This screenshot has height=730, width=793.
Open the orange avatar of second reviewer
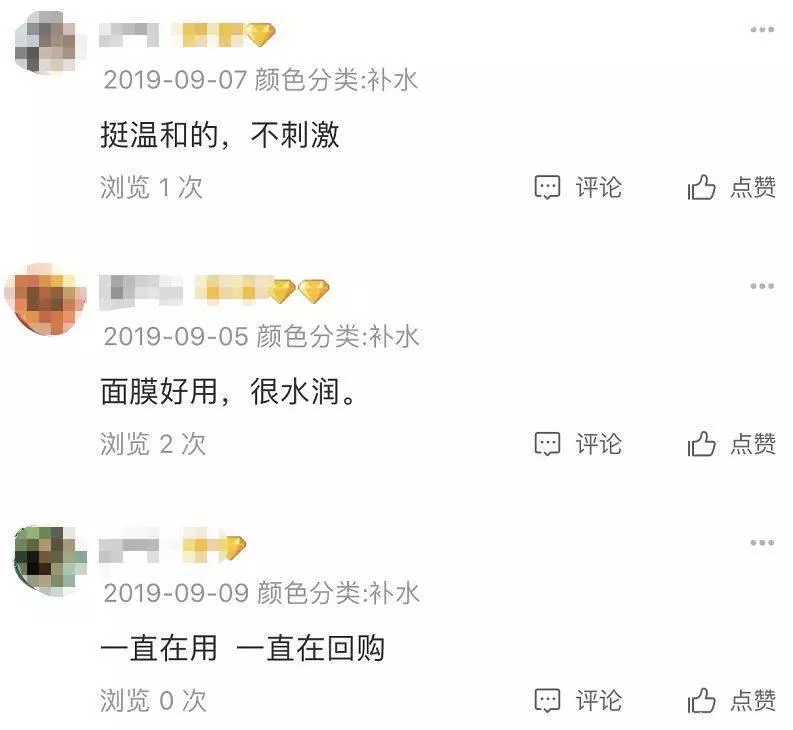[x=46, y=299]
